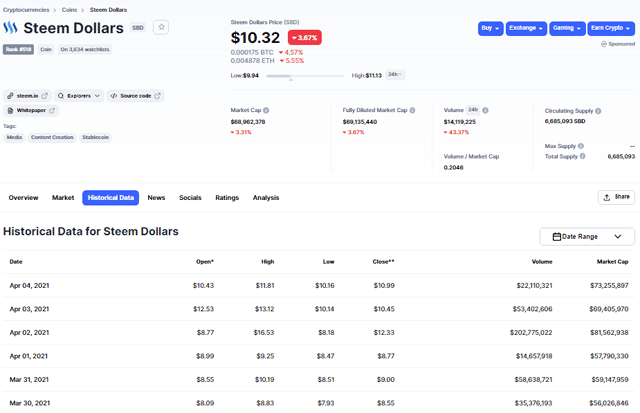Click the SBD ticker badge
640x413 pixels.
(138, 28)
